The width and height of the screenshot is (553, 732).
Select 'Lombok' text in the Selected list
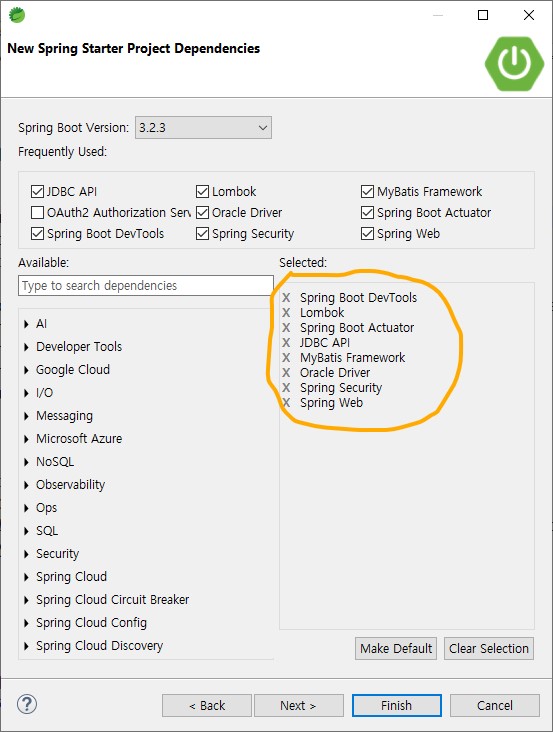(322, 313)
